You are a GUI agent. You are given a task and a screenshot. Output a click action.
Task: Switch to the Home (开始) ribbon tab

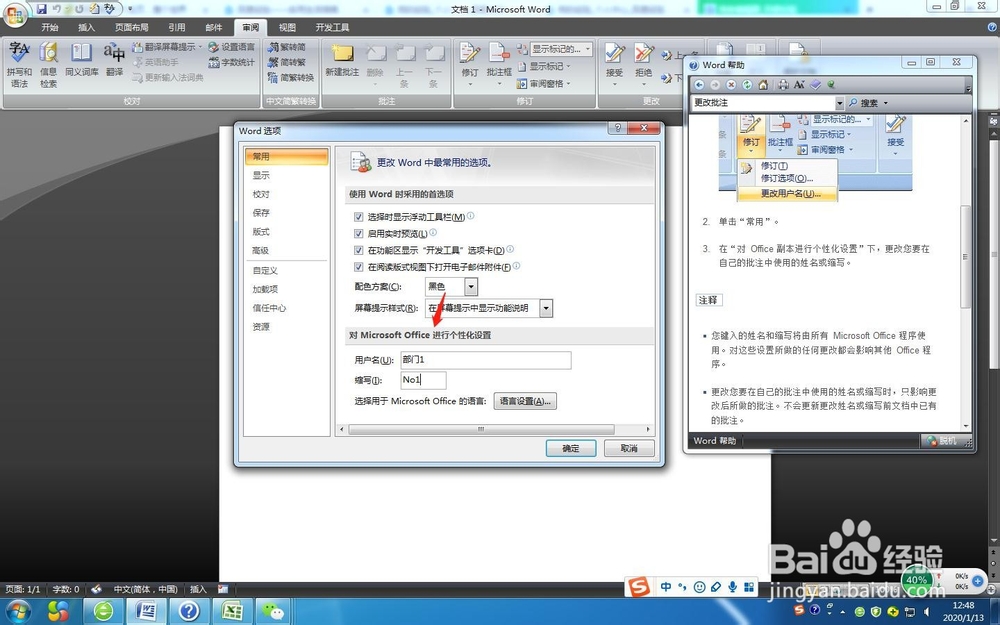(x=50, y=27)
